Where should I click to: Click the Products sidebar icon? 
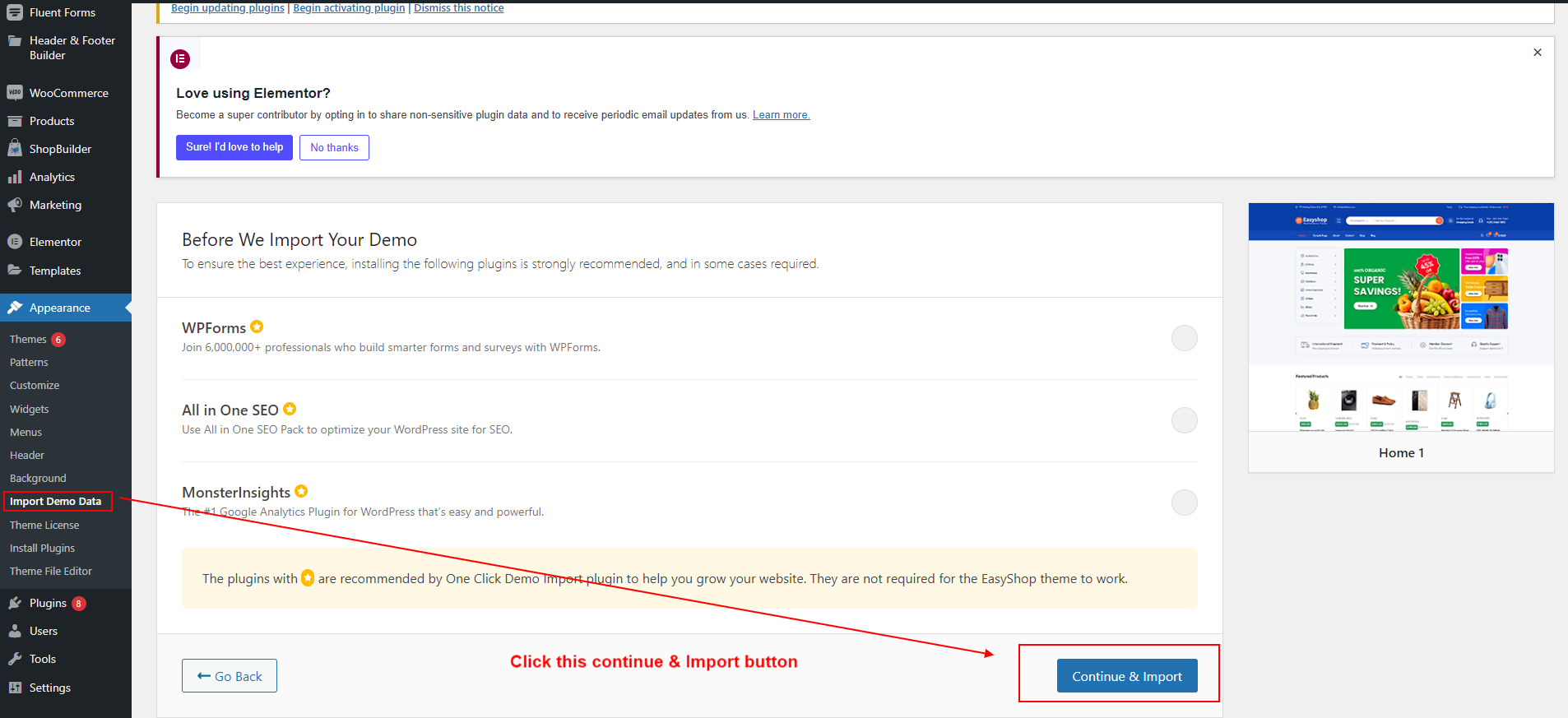(x=15, y=121)
